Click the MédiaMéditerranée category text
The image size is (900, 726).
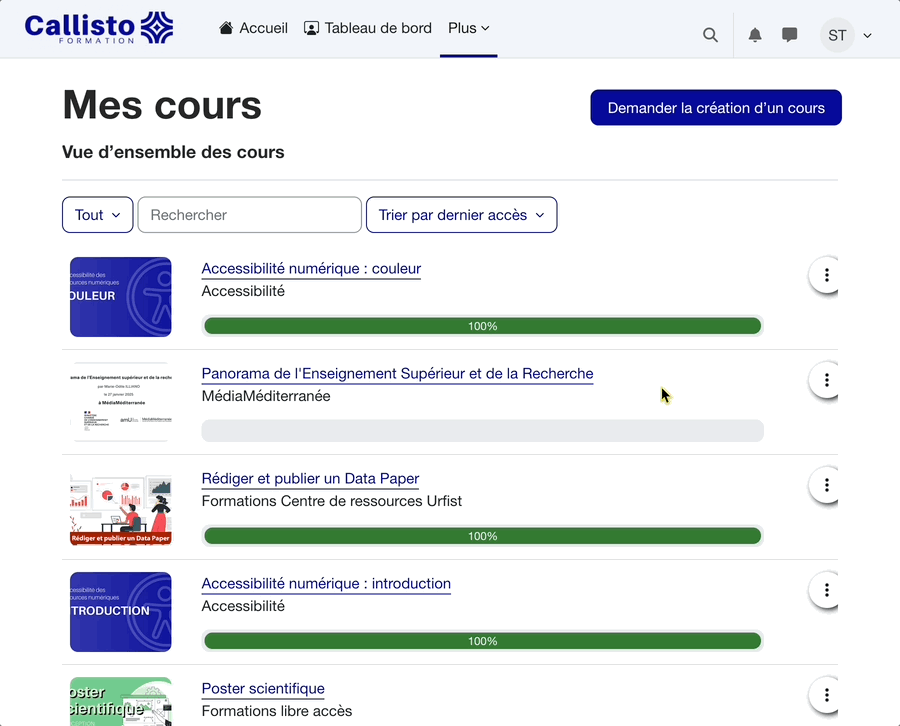coord(266,396)
